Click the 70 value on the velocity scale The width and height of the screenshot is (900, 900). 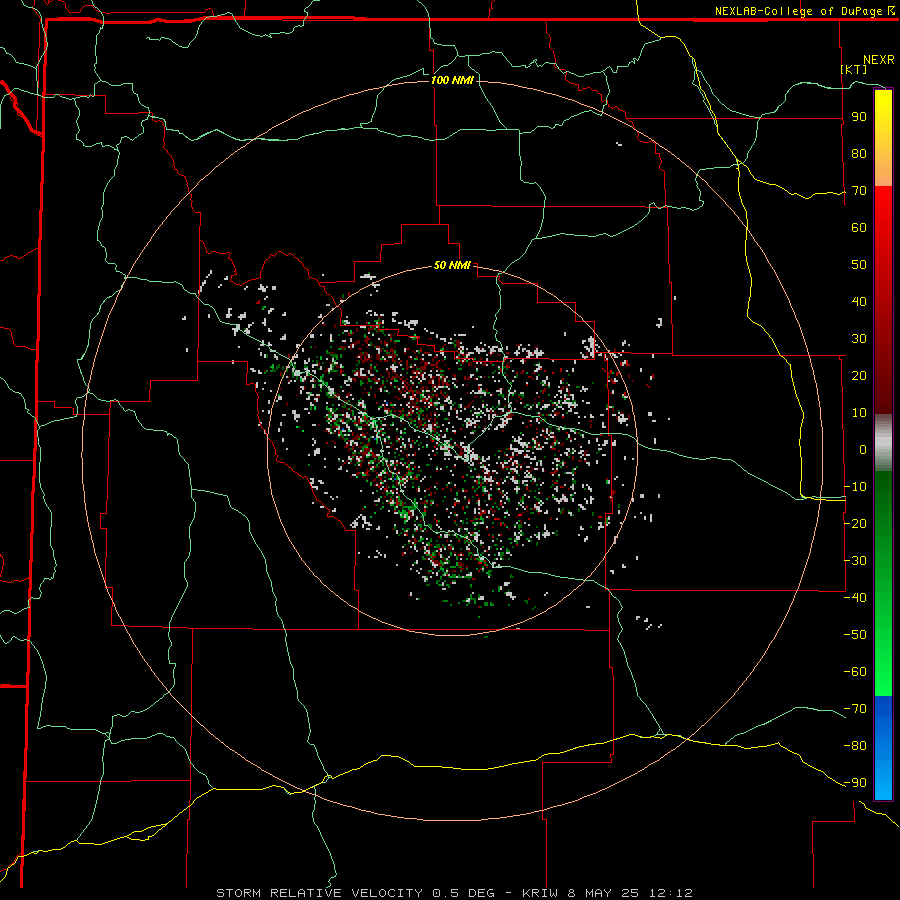click(859, 191)
